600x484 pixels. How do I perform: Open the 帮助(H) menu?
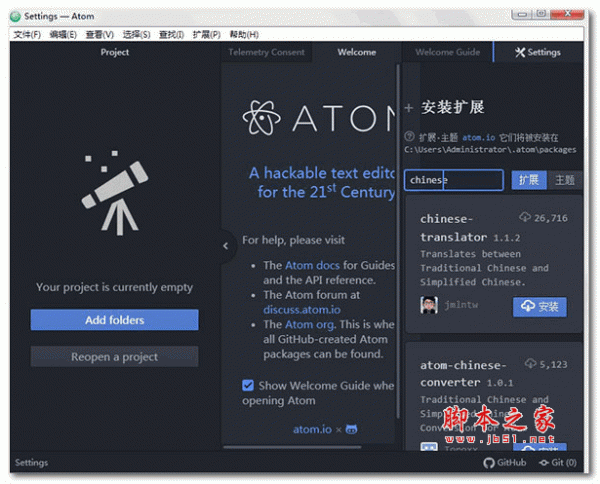(x=244, y=35)
